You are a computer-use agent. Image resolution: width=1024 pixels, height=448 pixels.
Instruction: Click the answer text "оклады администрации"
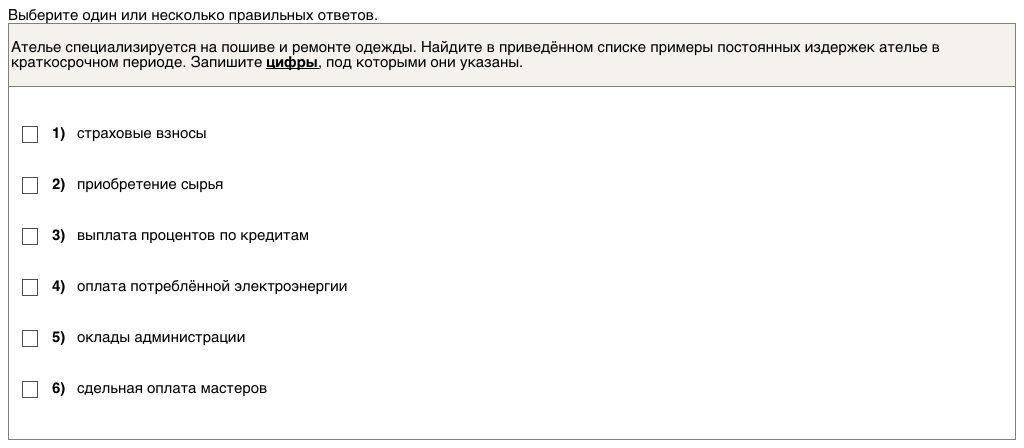[161, 337]
